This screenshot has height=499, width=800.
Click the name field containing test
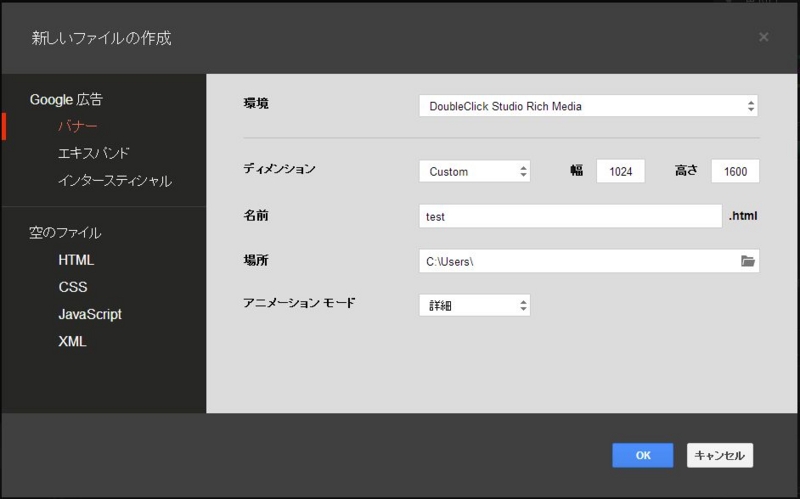pos(570,216)
